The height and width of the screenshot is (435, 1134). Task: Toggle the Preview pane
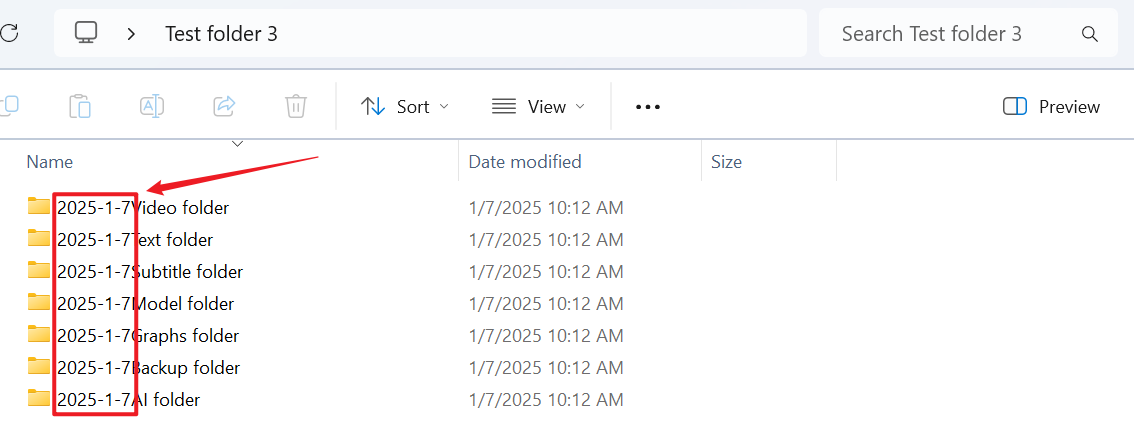(x=1051, y=107)
